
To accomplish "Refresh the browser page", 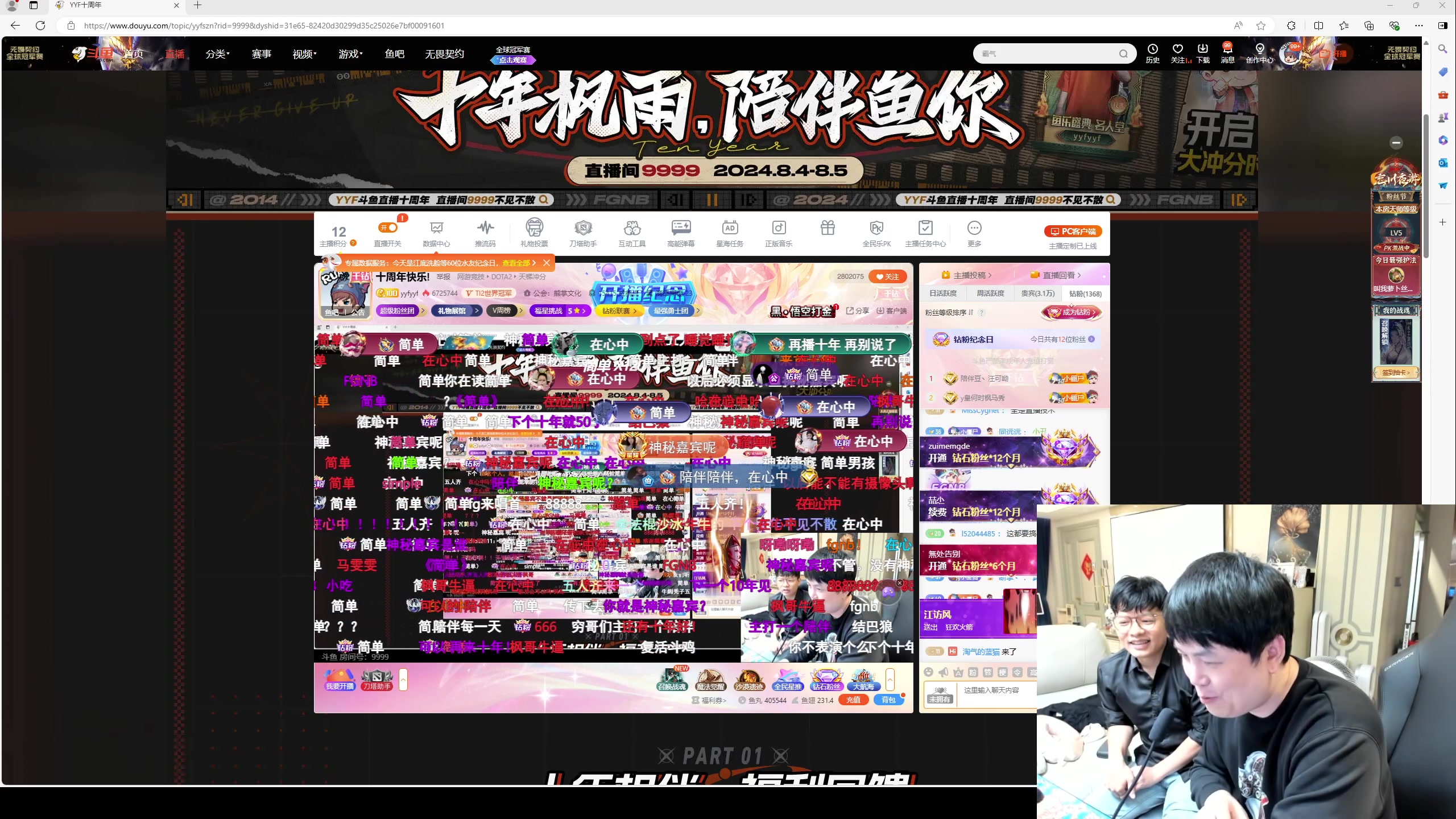I will pyautogui.click(x=40, y=26).
